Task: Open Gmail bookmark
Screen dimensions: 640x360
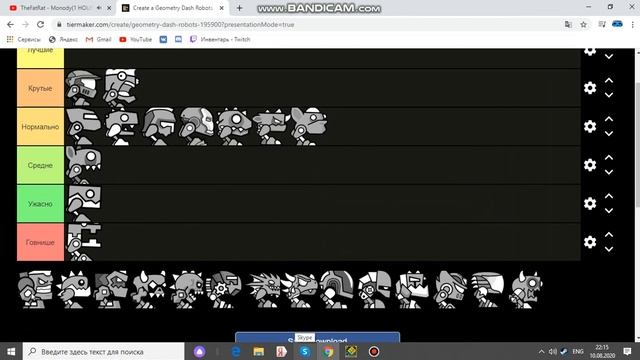Action: point(98,40)
